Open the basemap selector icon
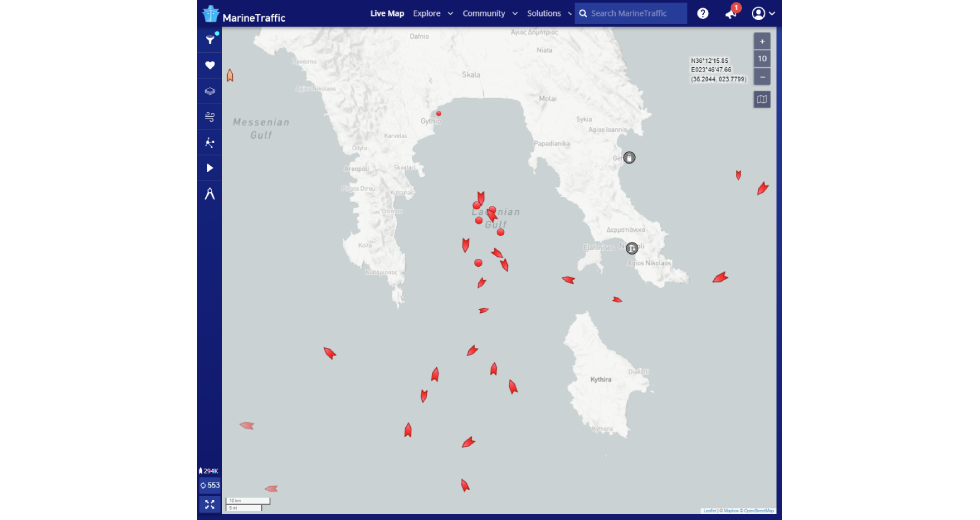The height and width of the screenshot is (520, 980). pos(762,99)
